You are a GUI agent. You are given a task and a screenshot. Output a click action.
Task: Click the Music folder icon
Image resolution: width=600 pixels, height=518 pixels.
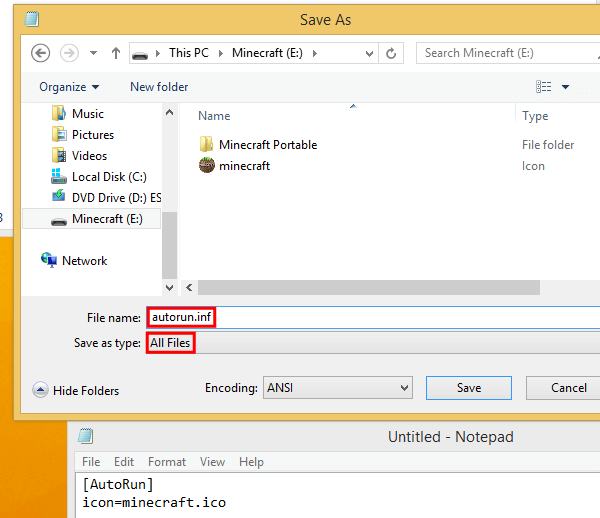[59, 113]
